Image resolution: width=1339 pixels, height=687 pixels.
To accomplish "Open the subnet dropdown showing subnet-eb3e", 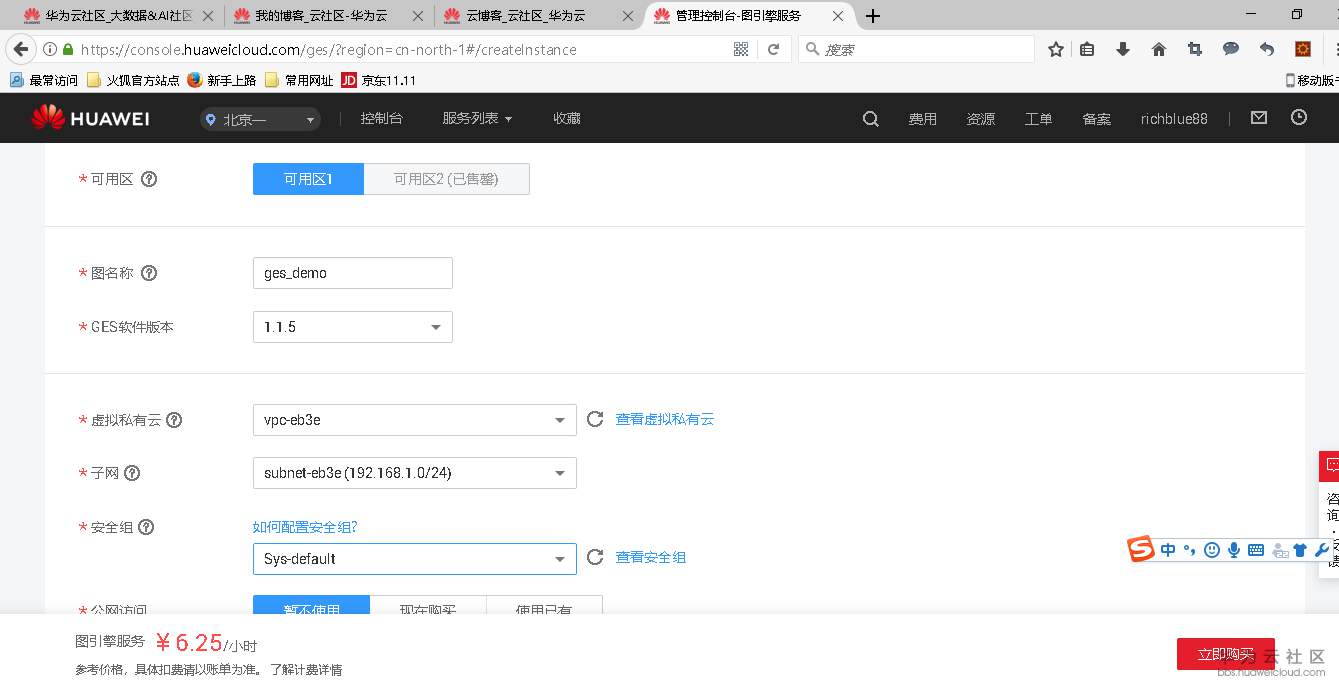I will [x=414, y=472].
